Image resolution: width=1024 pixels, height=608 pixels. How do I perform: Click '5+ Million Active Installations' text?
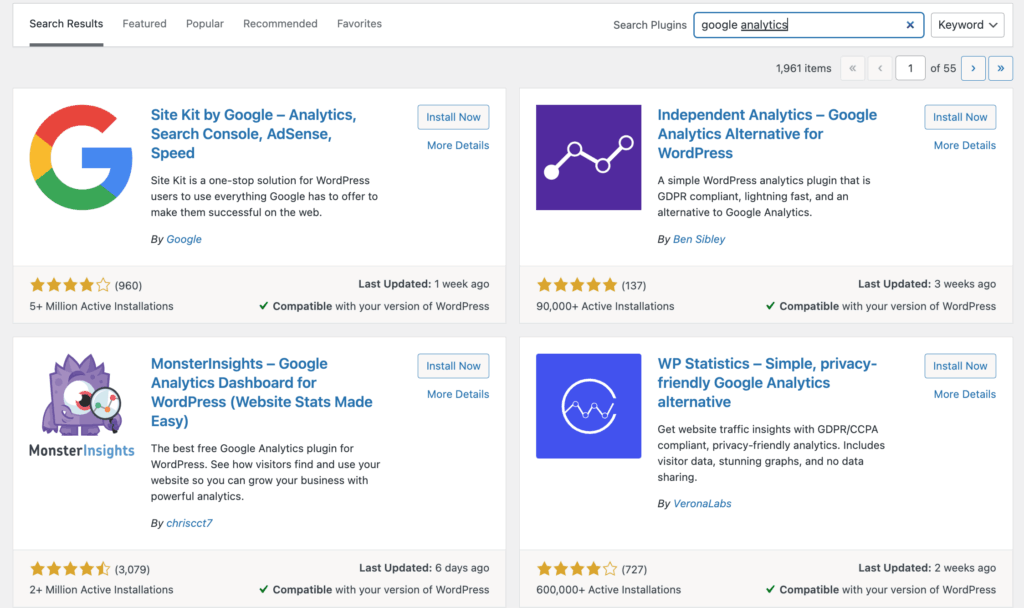point(101,306)
